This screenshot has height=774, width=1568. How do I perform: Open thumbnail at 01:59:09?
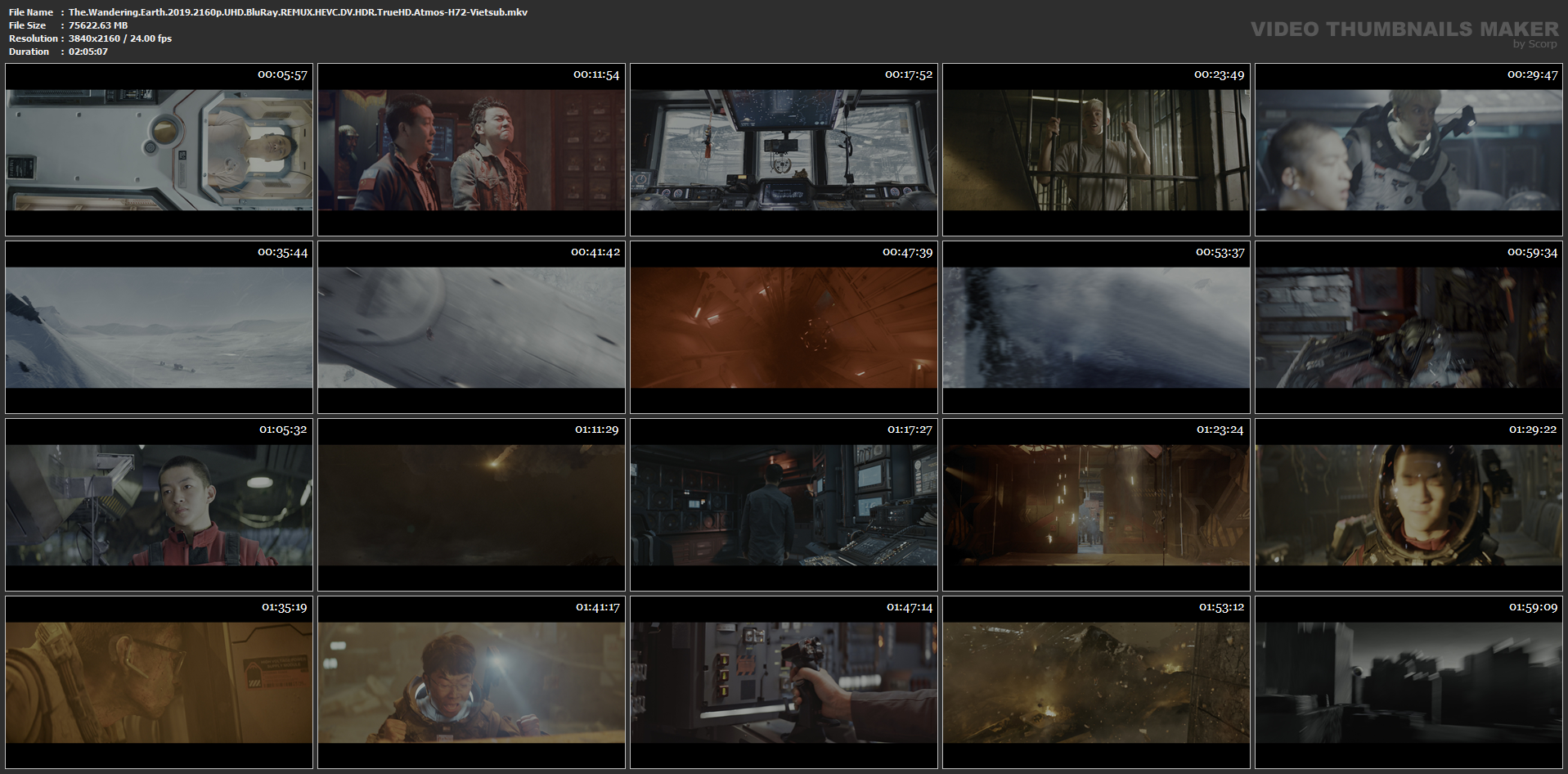(x=1409, y=682)
